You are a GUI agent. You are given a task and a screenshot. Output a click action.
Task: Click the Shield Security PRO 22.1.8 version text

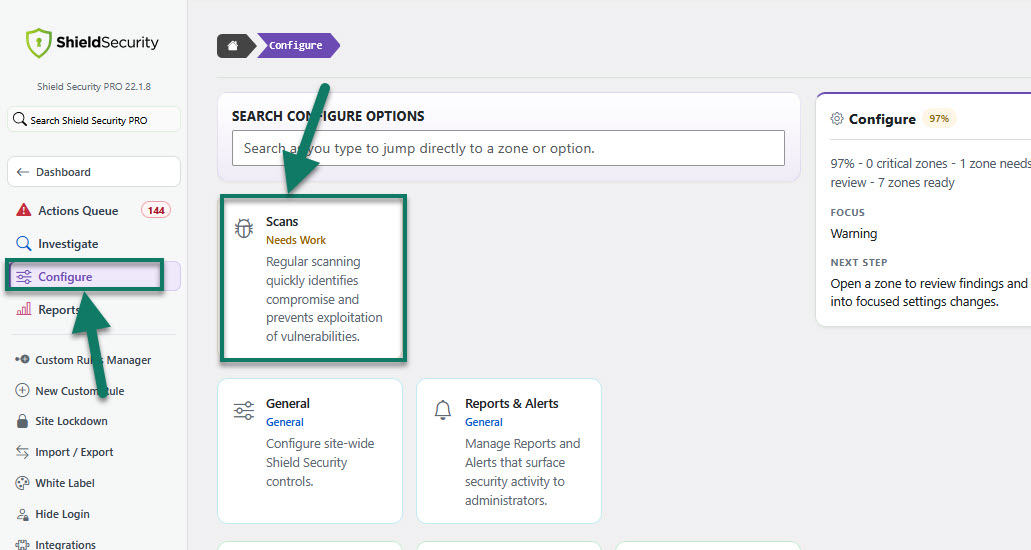tap(94, 86)
